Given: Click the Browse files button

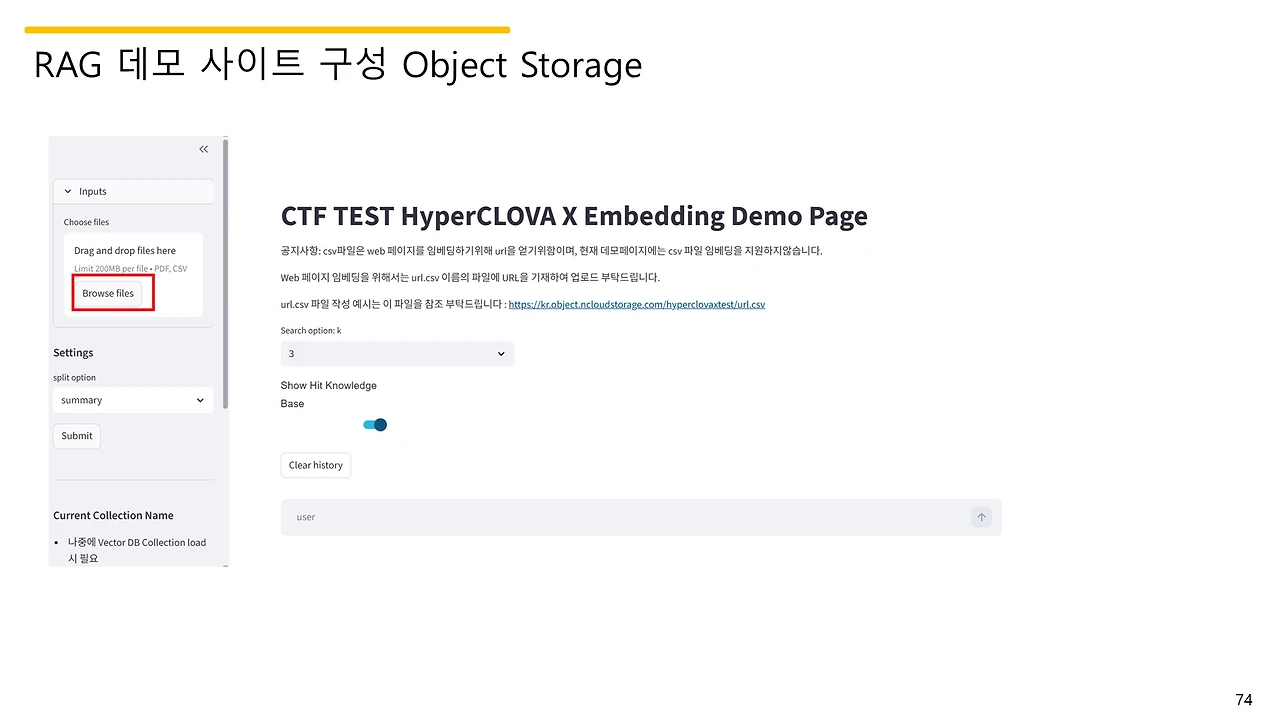Looking at the screenshot, I should pos(108,293).
